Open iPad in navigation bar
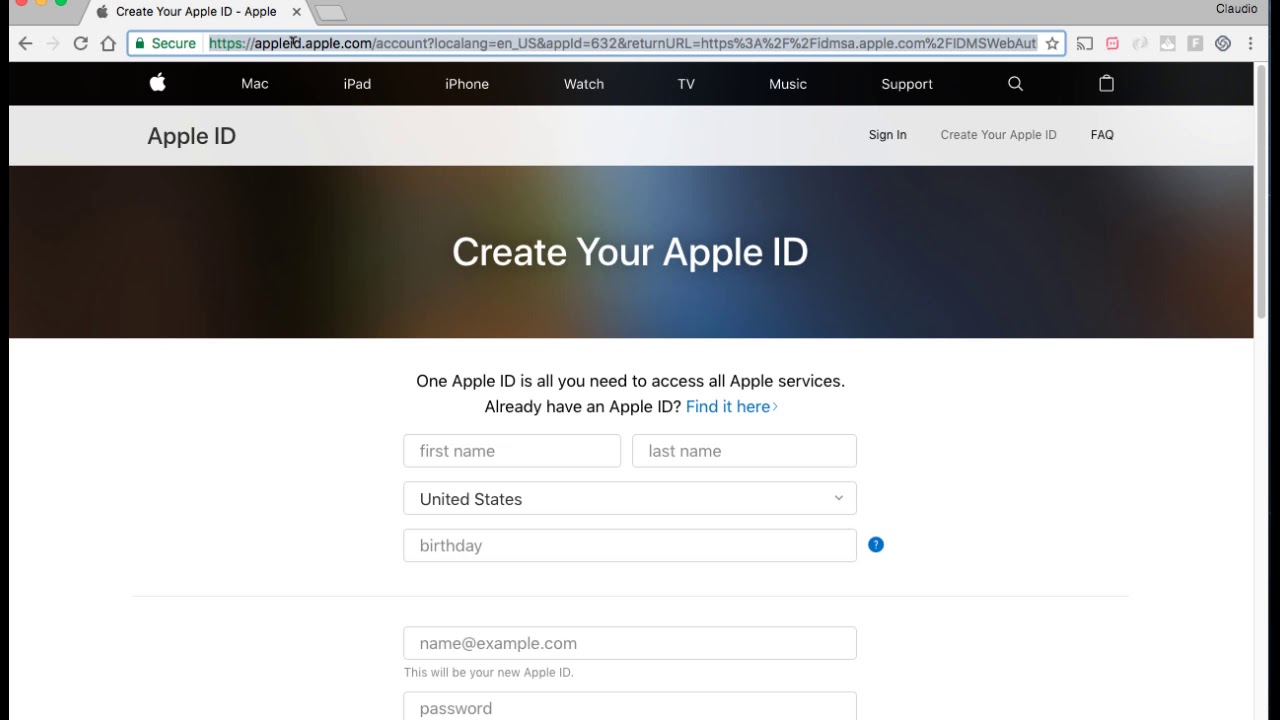Screen dimensions: 1280x720 tap(357, 84)
